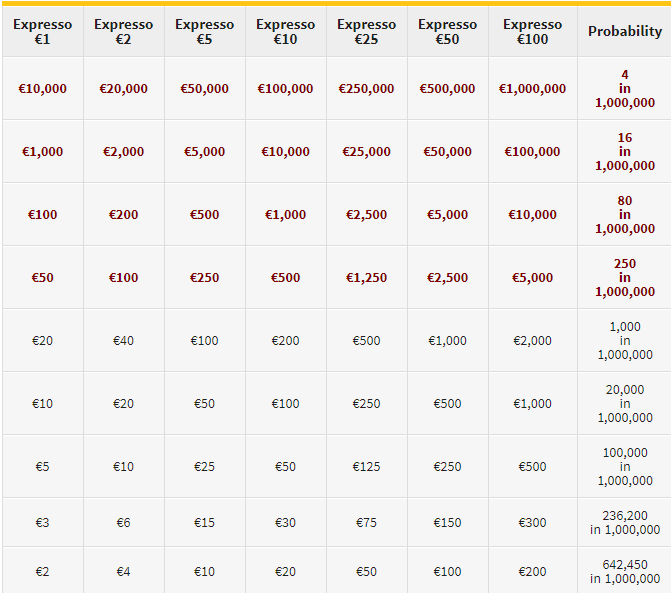Click the 80 in 1,000,000 probability cell
Image resolution: width=671 pixels, height=593 pixels.
(624, 215)
